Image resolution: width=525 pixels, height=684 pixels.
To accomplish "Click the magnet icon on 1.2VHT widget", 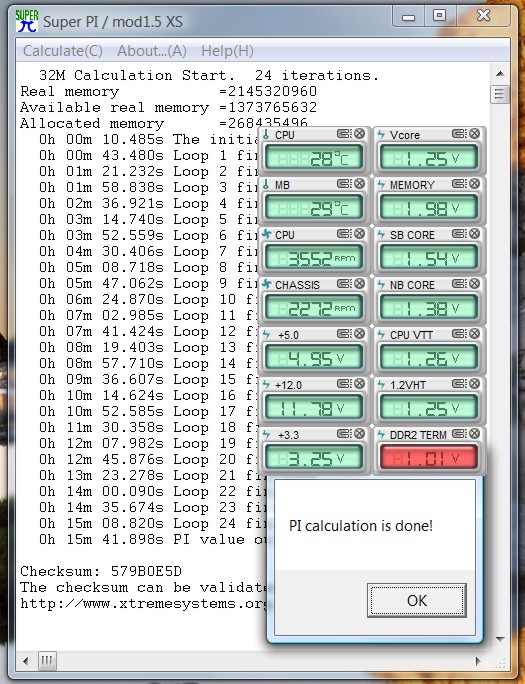I will click(460, 384).
